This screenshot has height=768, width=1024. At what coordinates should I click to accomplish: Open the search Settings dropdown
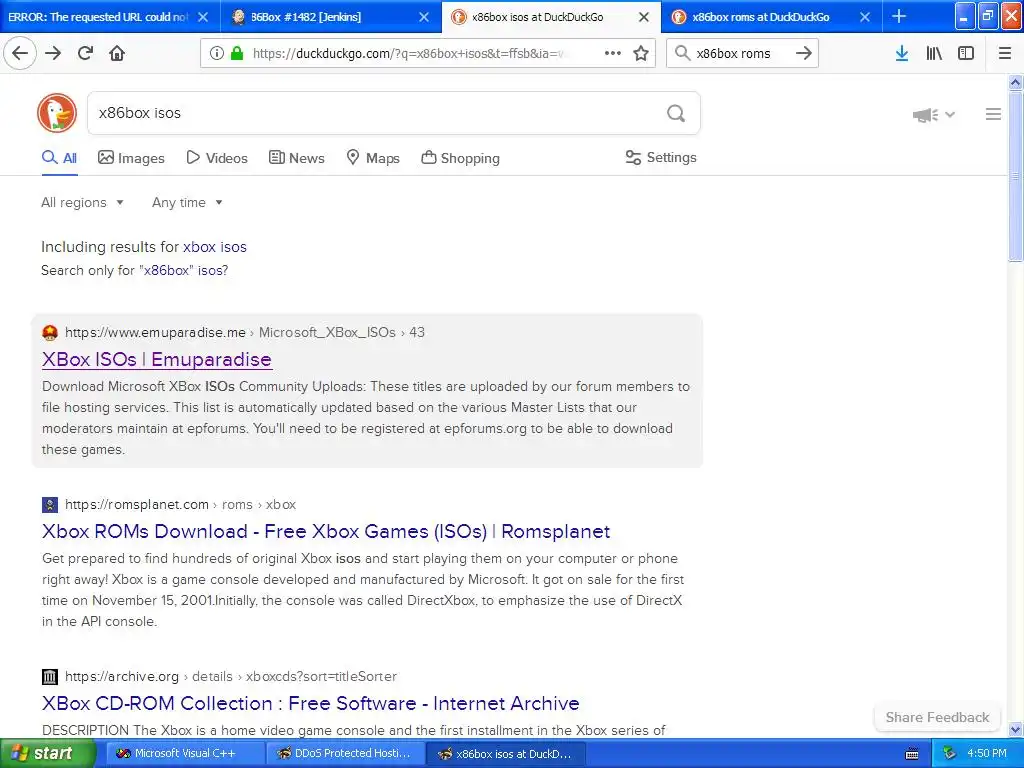660,157
